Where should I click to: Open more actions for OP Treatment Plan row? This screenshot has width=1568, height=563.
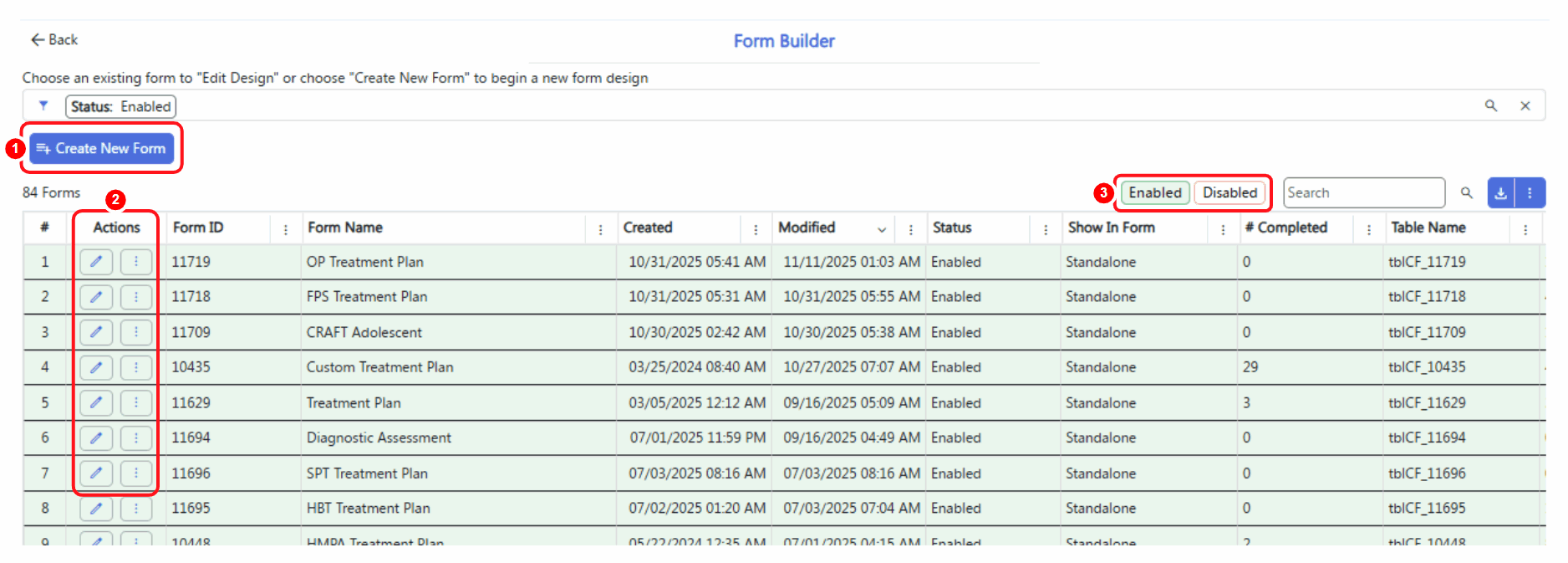click(136, 262)
